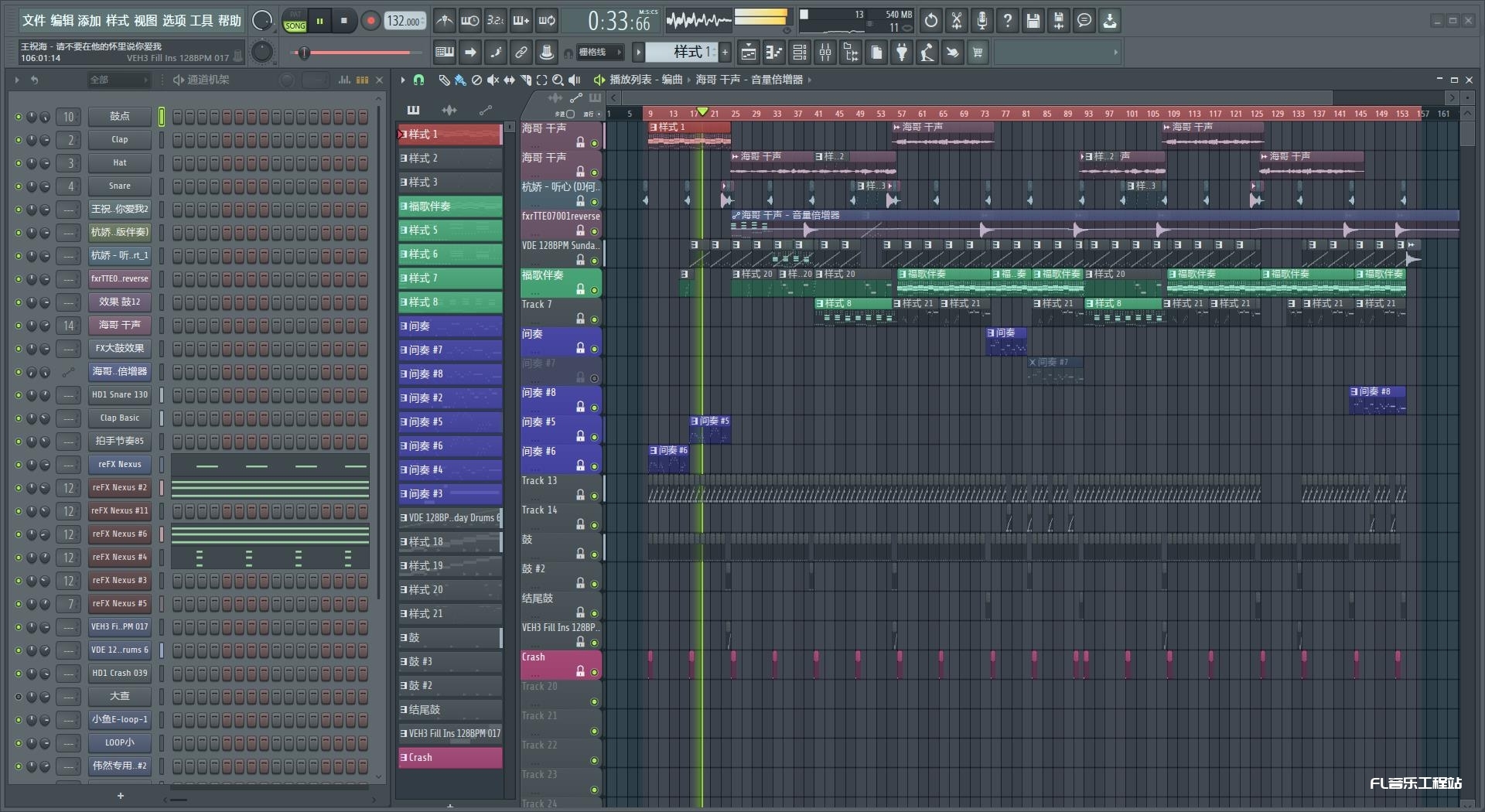Click the Snare channel button

tap(119, 186)
